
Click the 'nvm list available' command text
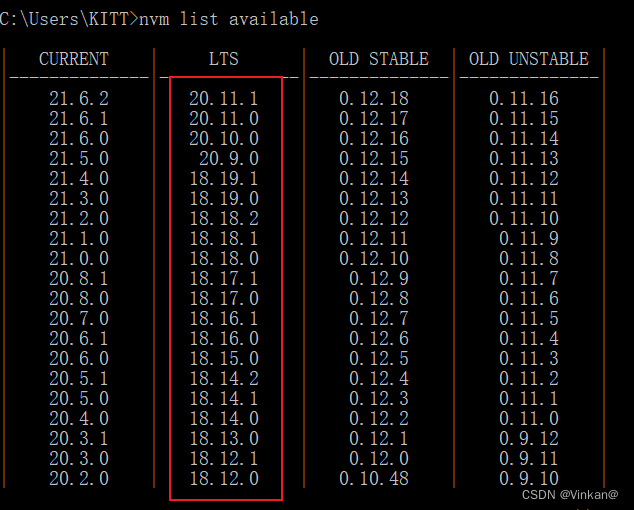[x=229, y=19]
